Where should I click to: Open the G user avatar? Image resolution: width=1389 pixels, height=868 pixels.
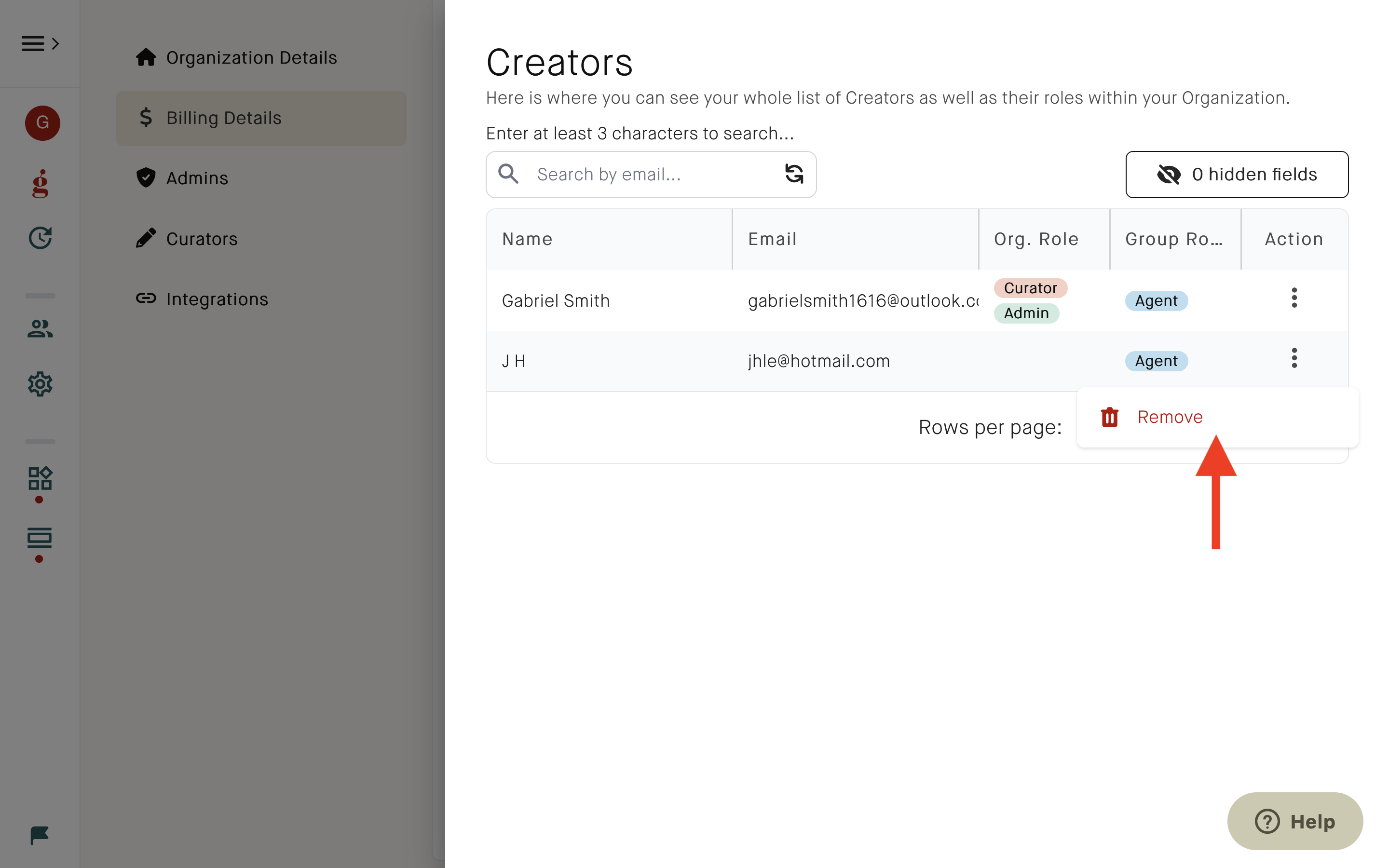coord(42,122)
